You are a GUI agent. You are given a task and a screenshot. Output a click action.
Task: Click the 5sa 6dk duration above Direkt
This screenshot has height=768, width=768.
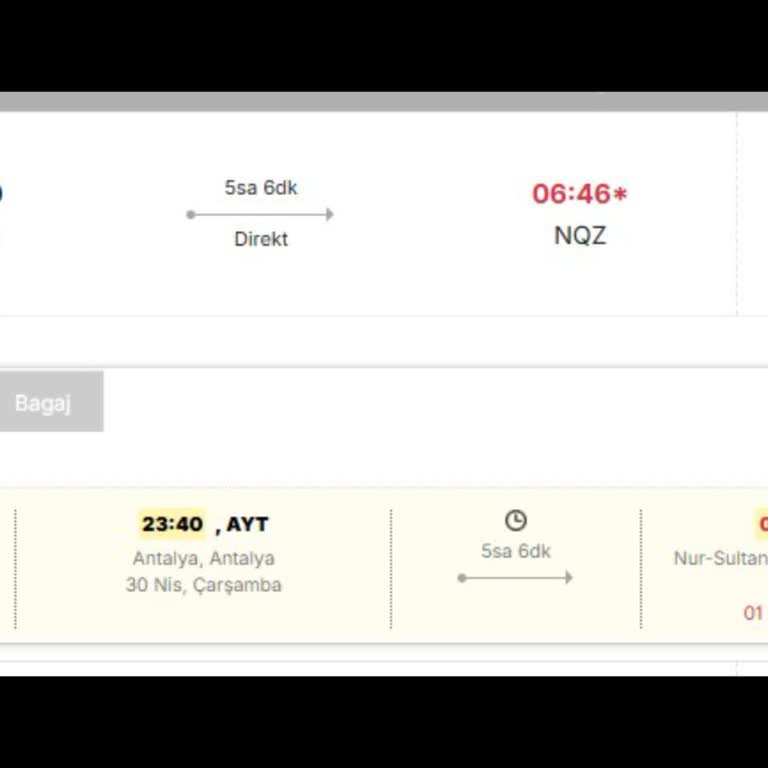click(x=261, y=188)
